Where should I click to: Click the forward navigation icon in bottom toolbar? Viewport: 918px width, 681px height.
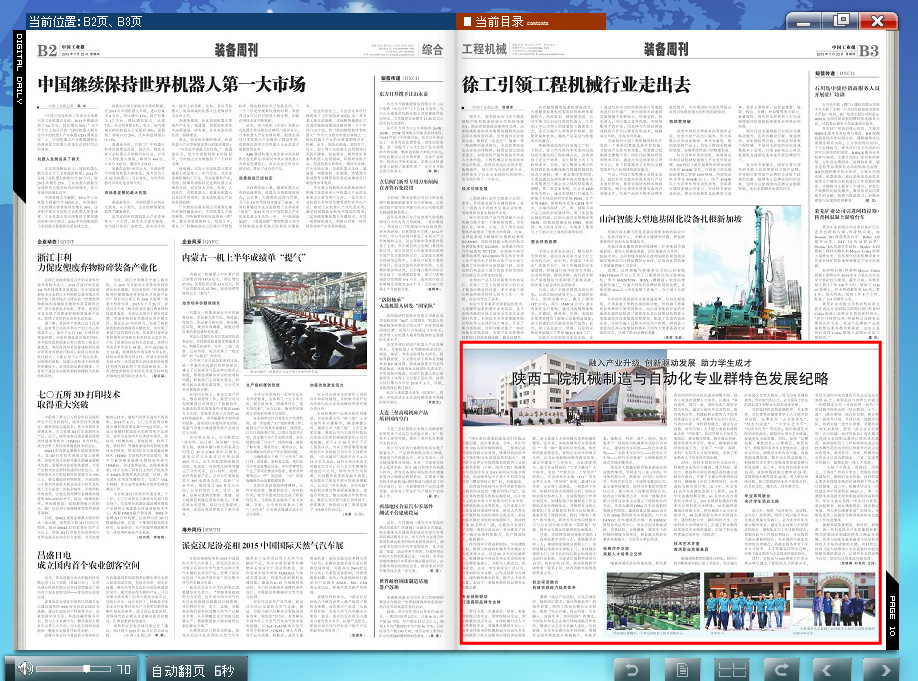click(x=782, y=666)
